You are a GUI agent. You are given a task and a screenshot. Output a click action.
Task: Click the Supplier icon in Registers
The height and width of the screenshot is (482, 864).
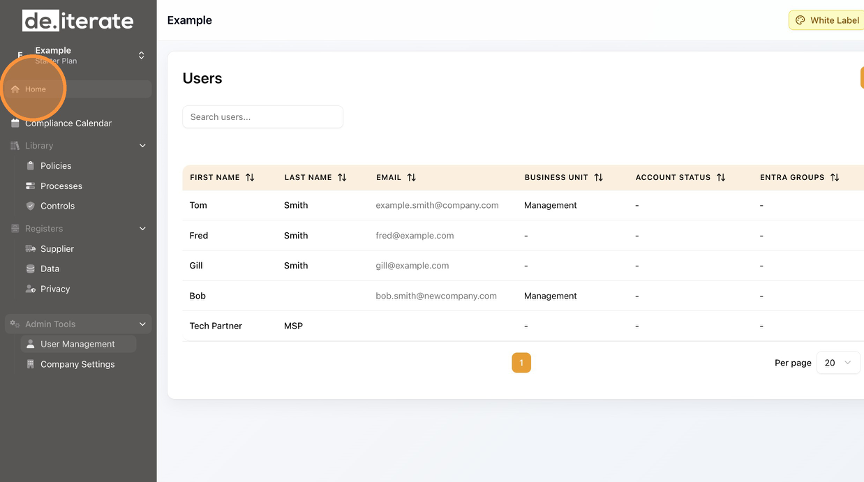coord(31,249)
